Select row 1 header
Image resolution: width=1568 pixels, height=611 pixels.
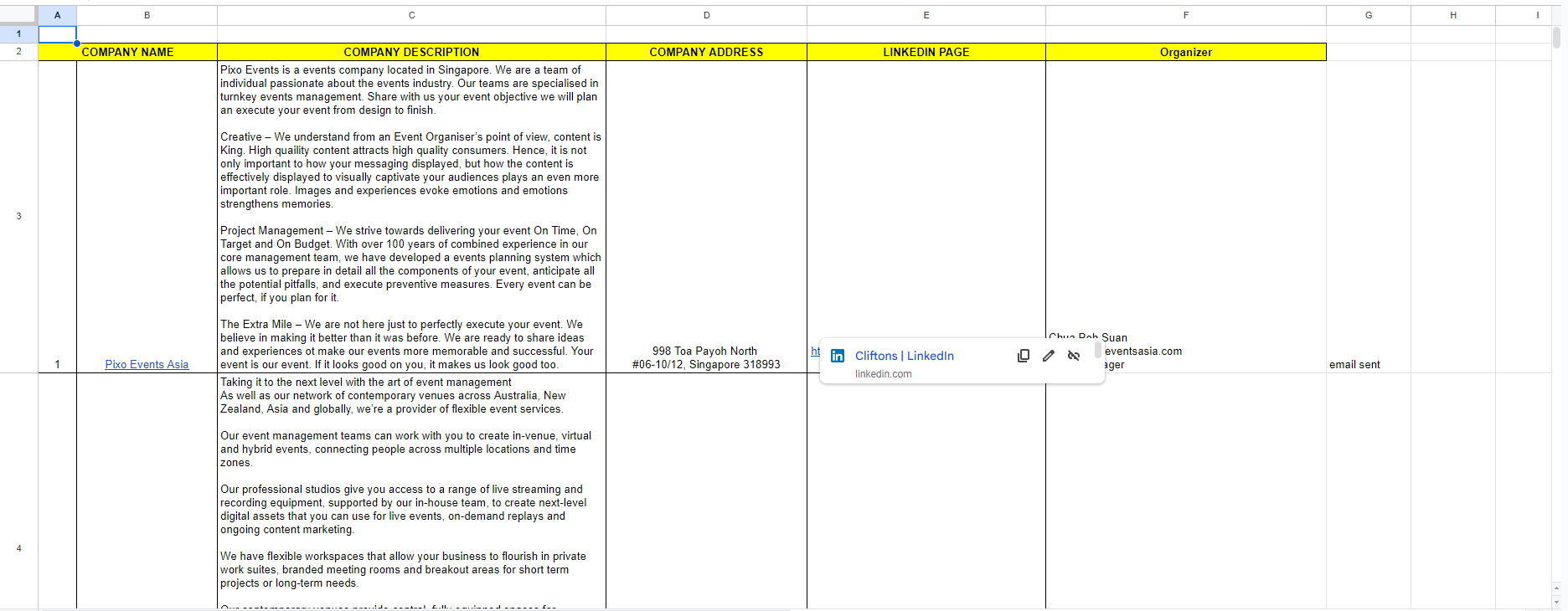click(19, 34)
